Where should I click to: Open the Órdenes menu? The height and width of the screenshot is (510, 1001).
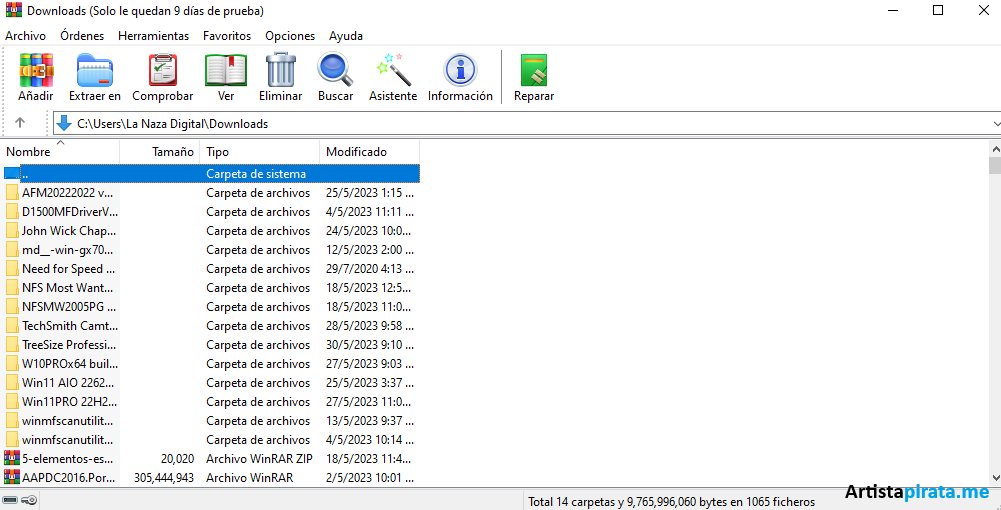(82, 36)
